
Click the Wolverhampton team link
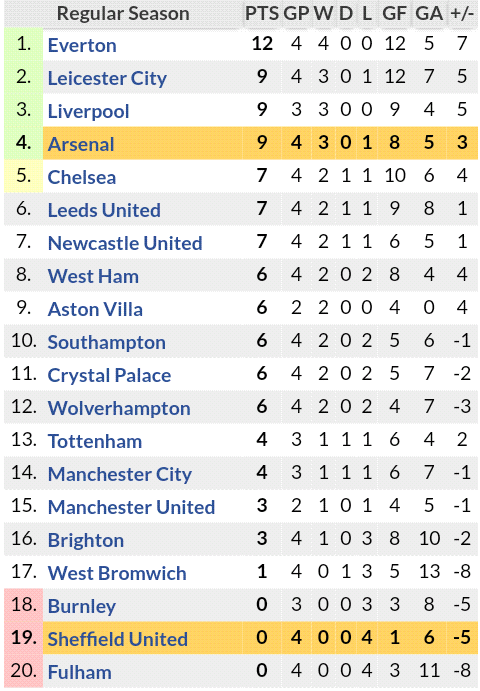click(x=119, y=409)
